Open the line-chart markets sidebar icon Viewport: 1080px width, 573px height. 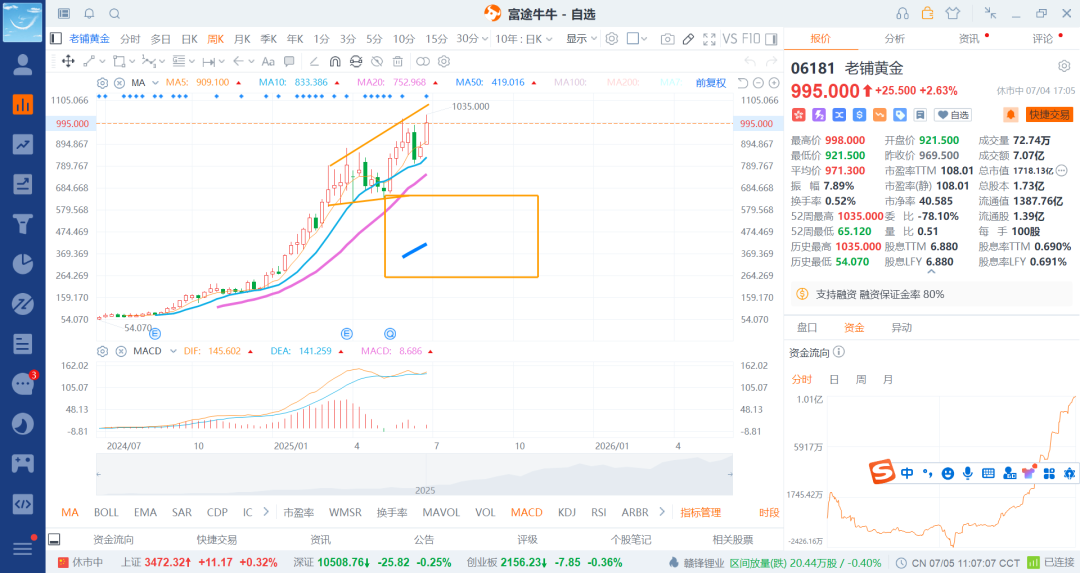pos(23,144)
